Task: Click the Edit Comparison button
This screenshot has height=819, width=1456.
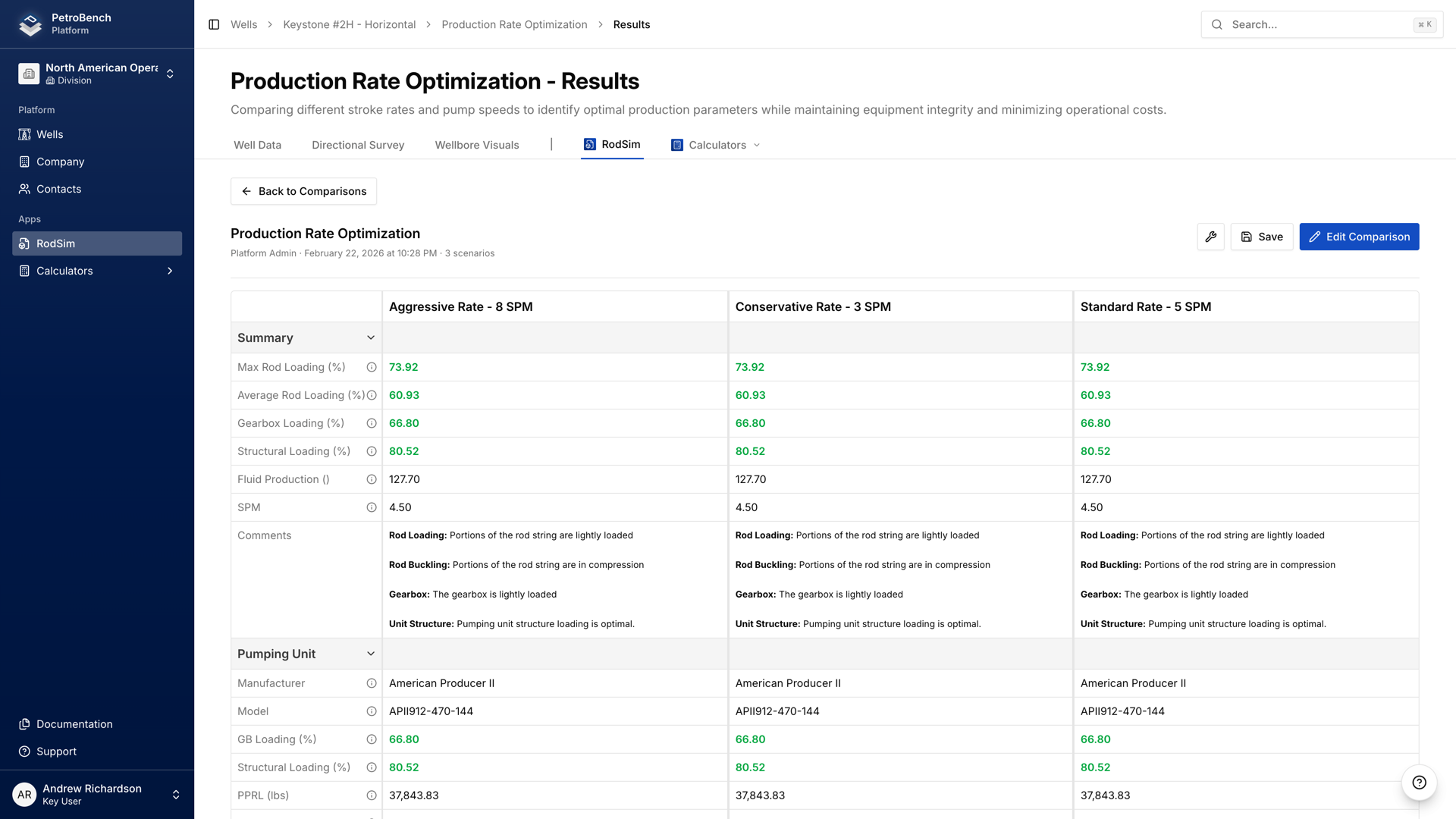Action: tap(1358, 237)
